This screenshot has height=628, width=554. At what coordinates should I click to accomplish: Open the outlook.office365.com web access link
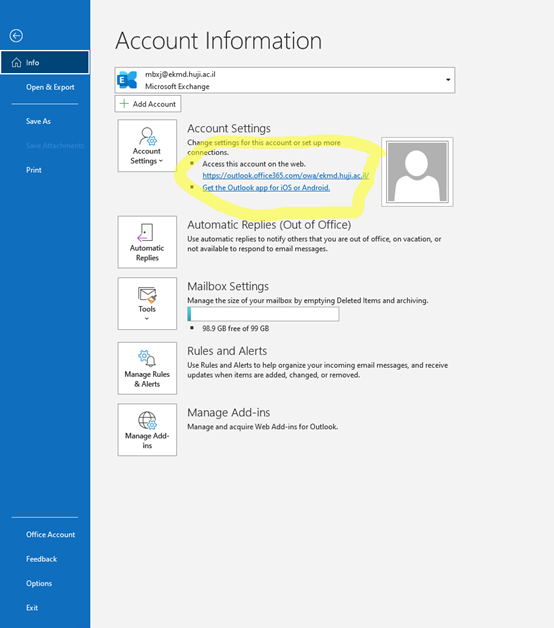285,175
